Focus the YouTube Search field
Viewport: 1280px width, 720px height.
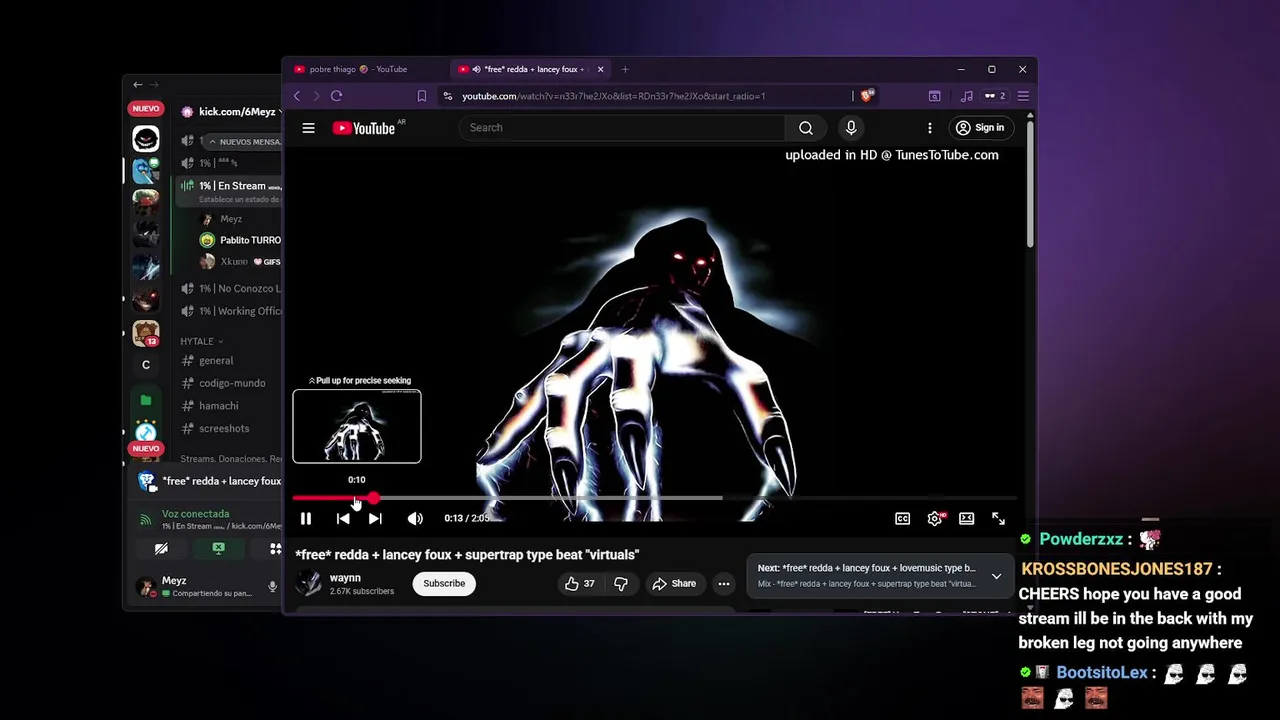pos(622,128)
